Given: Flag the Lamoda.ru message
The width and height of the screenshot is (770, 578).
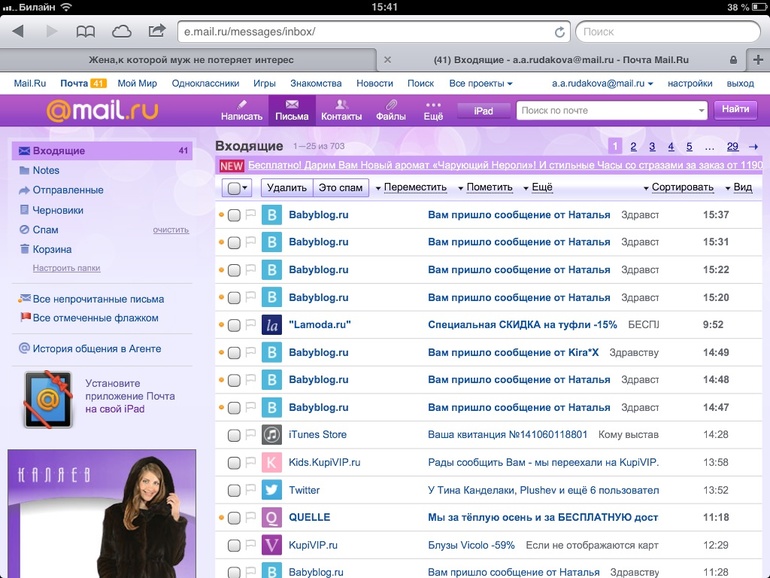Looking at the screenshot, I should [x=251, y=325].
